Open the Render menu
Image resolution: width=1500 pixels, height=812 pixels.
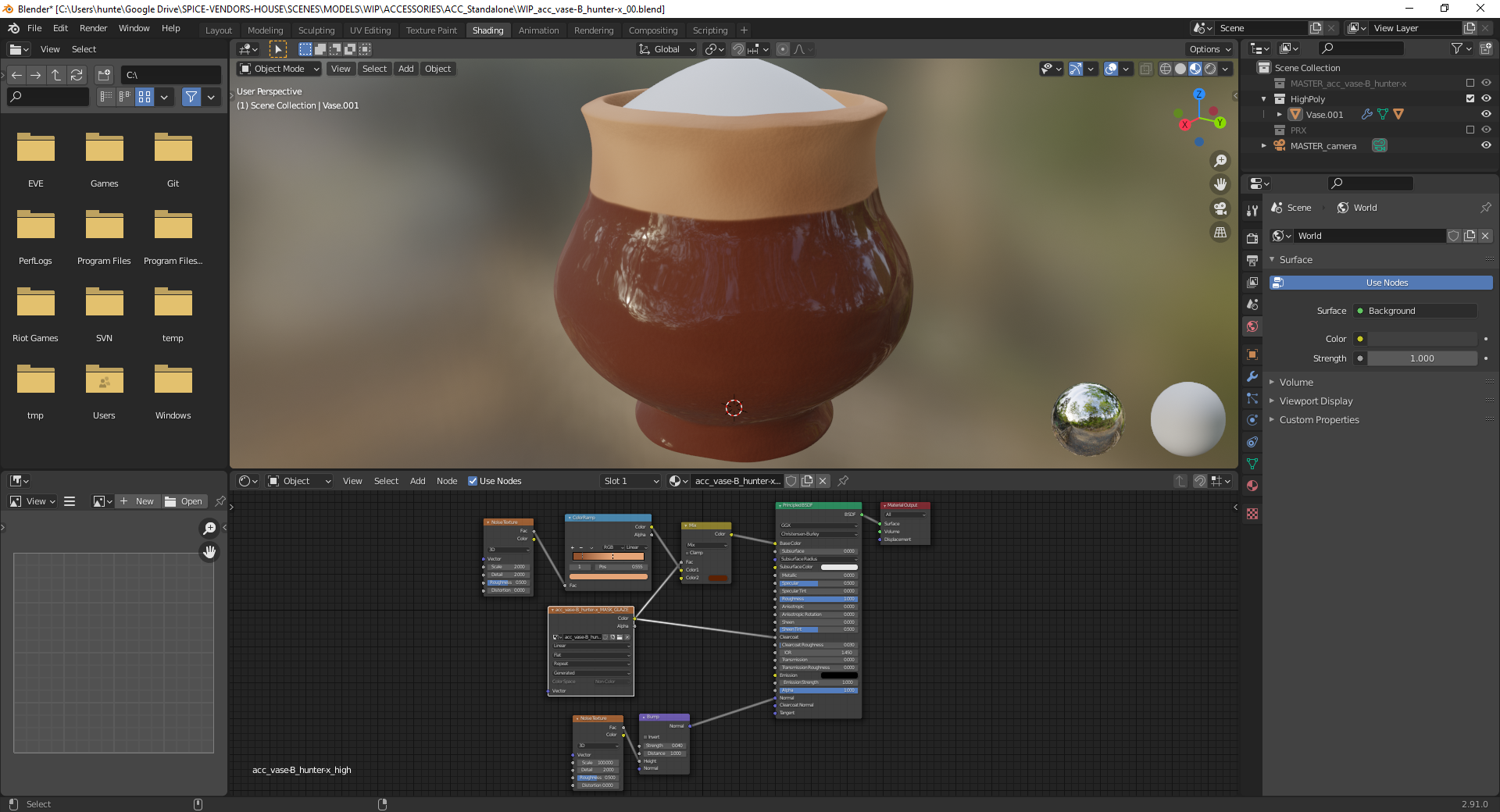(93, 28)
